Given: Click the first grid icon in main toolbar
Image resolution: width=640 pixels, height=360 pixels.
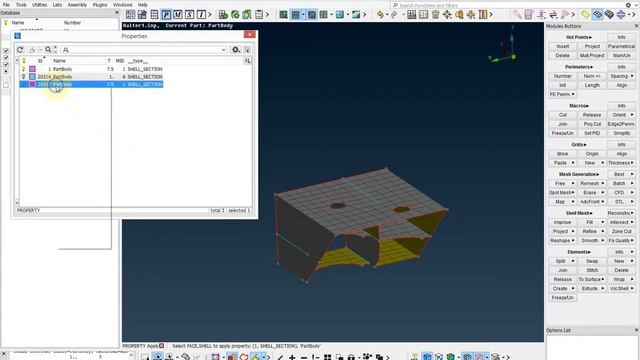Looking at the screenshot, I should (130, 15).
